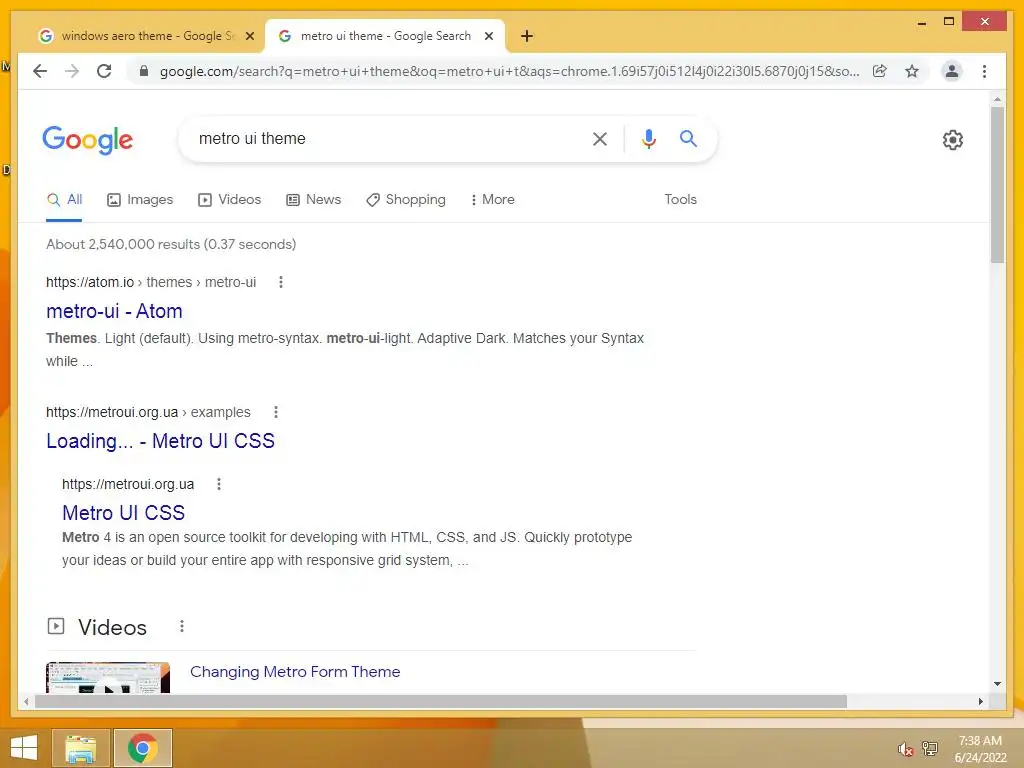The height and width of the screenshot is (768, 1024).
Task: Switch to News results
Action: [x=313, y=200]
